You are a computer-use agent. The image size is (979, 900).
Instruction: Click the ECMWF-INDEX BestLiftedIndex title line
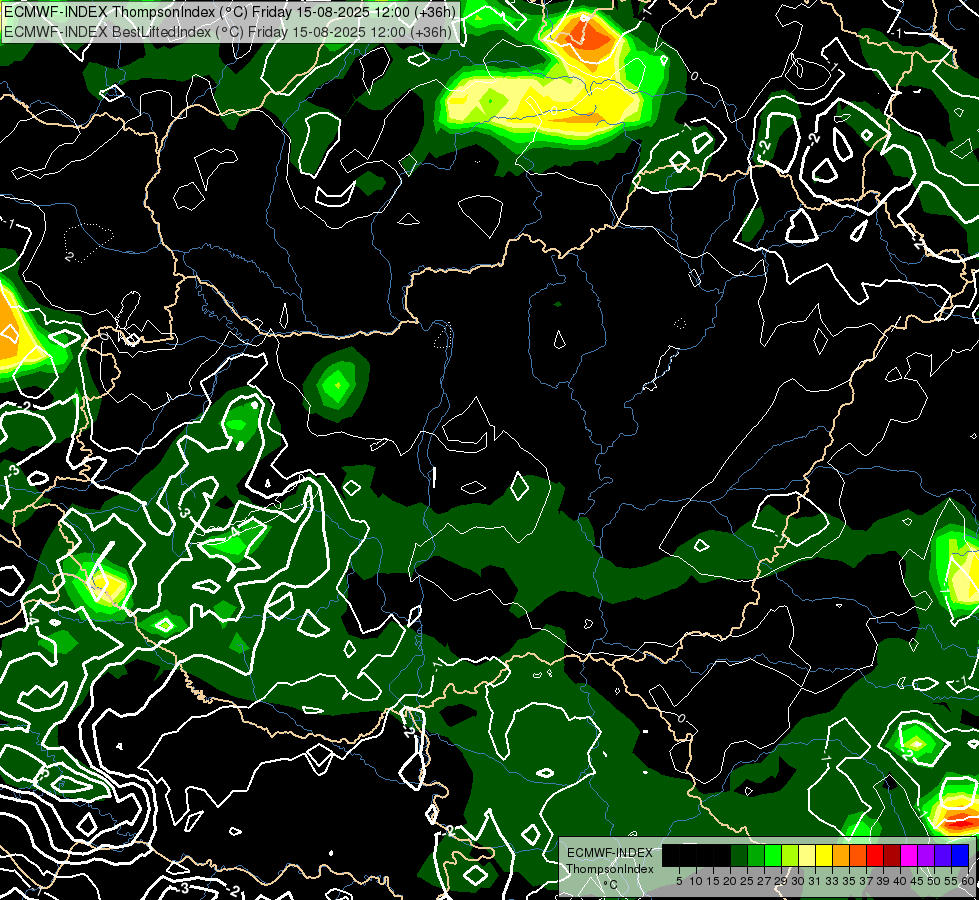(228, 31)
